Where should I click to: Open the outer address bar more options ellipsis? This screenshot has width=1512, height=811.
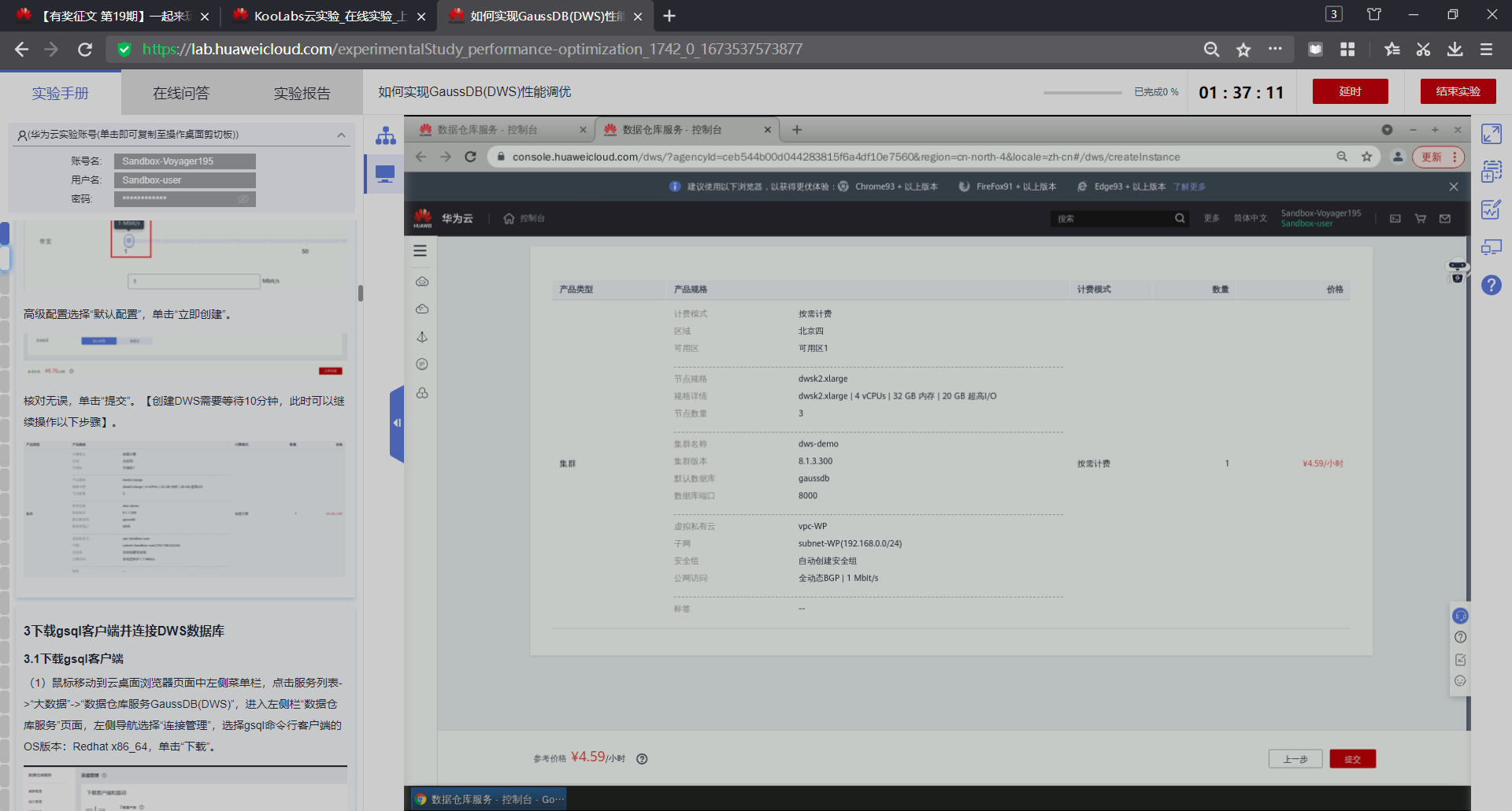[x=1275, y=49]
